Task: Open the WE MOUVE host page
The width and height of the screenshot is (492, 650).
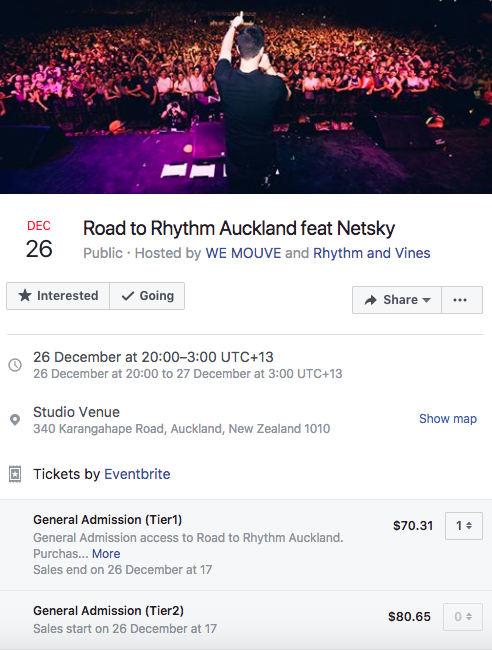Action: tap(243, 253)
